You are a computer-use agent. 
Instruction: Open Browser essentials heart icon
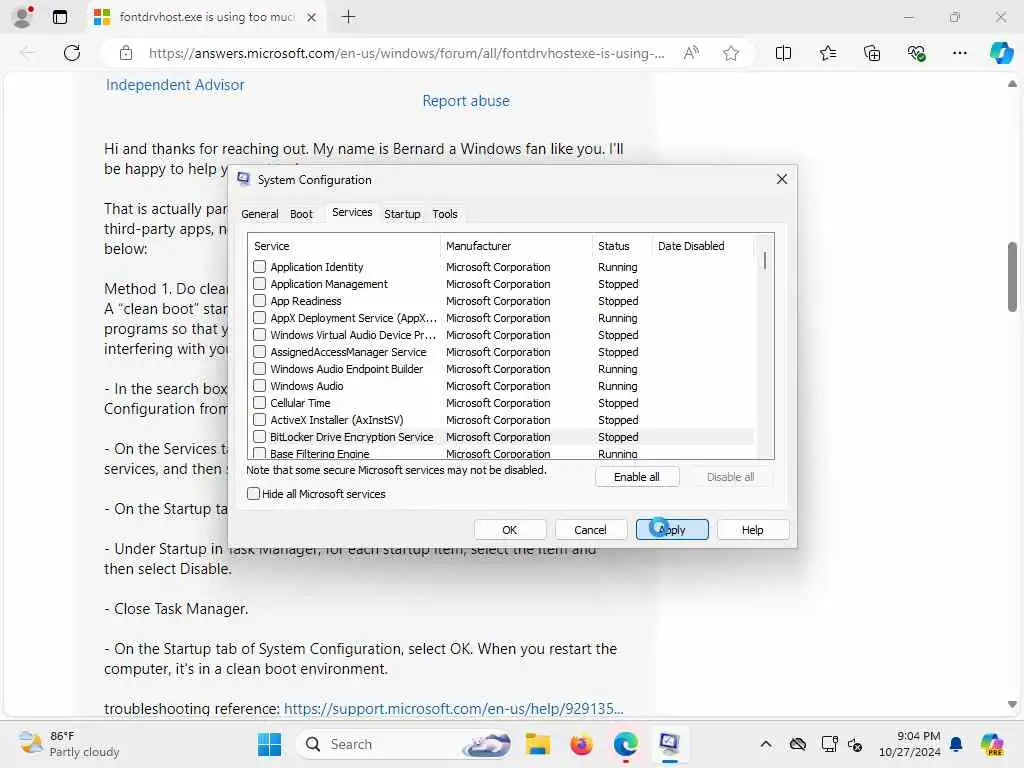point(916,53)
